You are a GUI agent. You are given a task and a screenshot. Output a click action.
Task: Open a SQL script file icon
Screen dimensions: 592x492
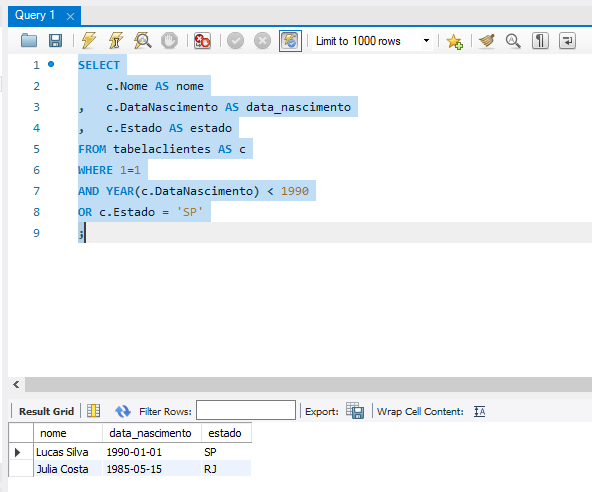point(29,40)
